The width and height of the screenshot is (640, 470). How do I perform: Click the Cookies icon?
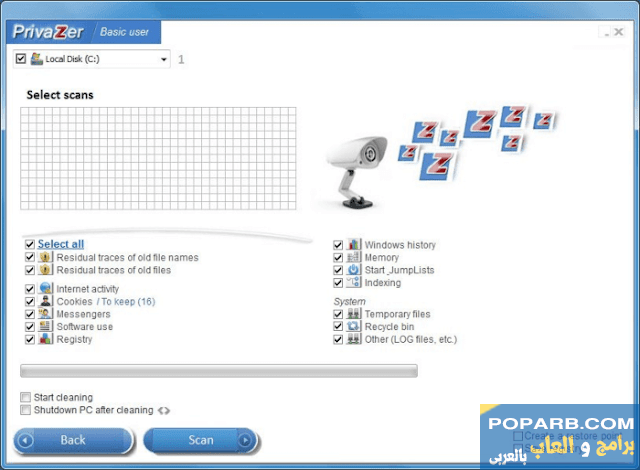(x=44, y=301)
